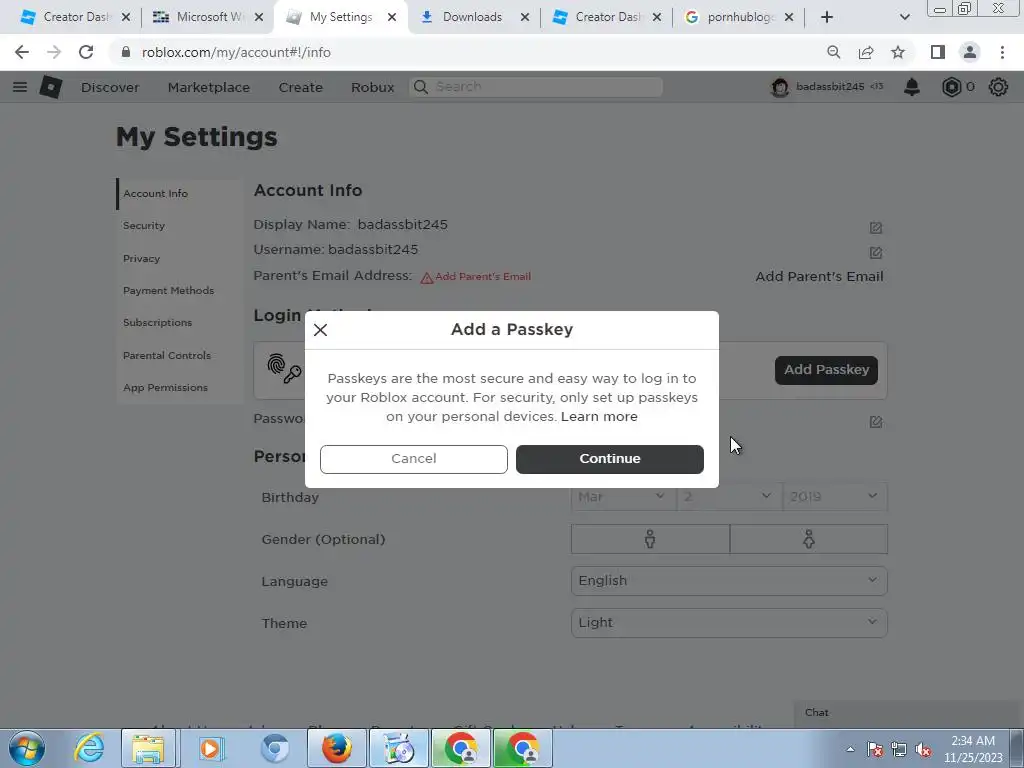Reload the current page

click(86, 52)
